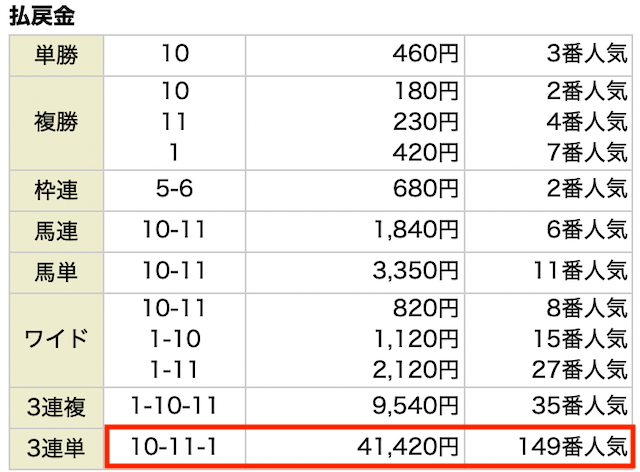Click the 払戻金 heading

(42, 16)
